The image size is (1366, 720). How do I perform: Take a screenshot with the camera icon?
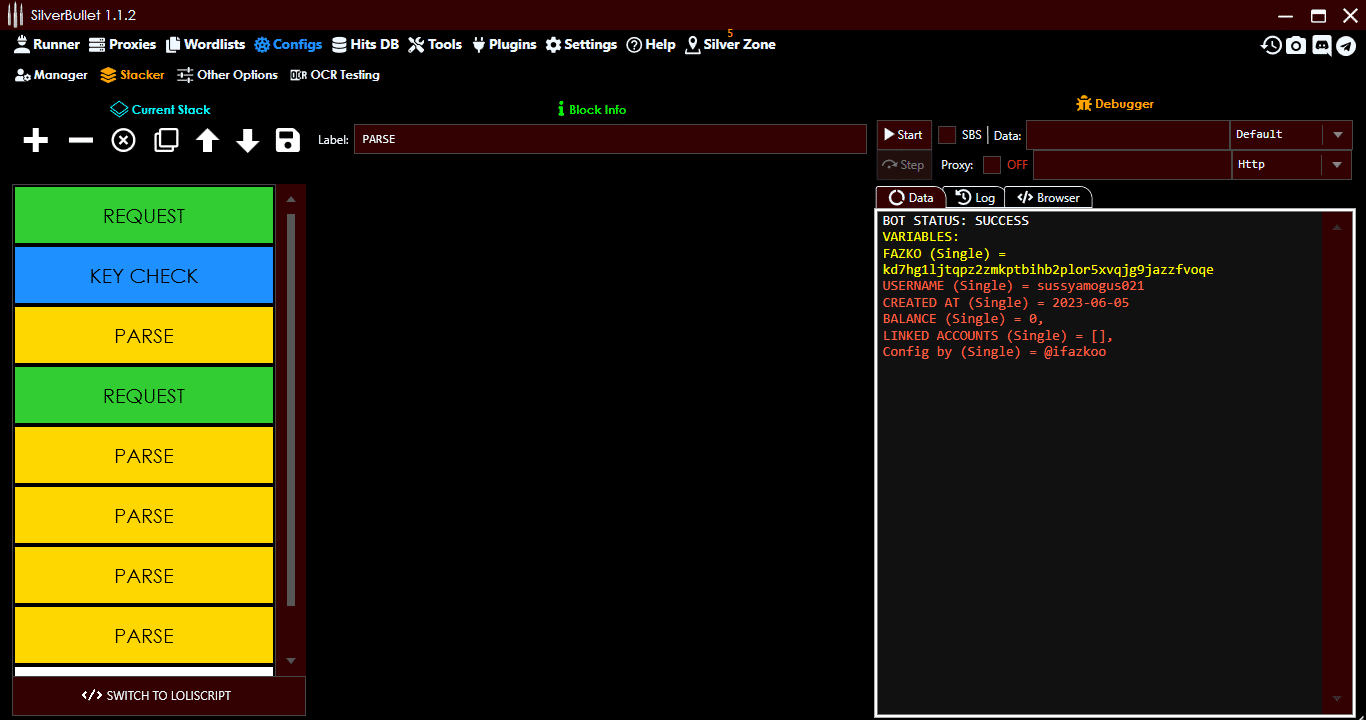click(x=1296, y=45)
